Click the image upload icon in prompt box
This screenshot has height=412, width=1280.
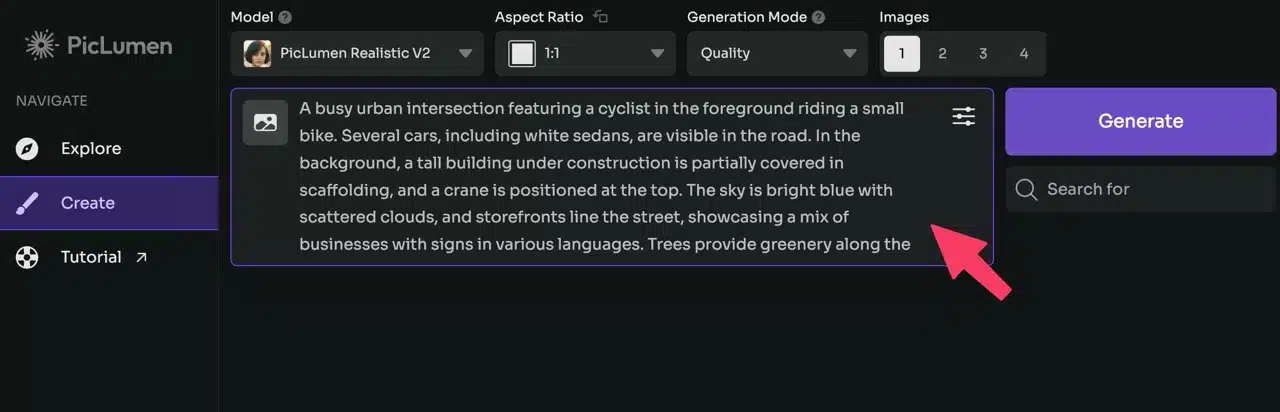click(265, 123)
